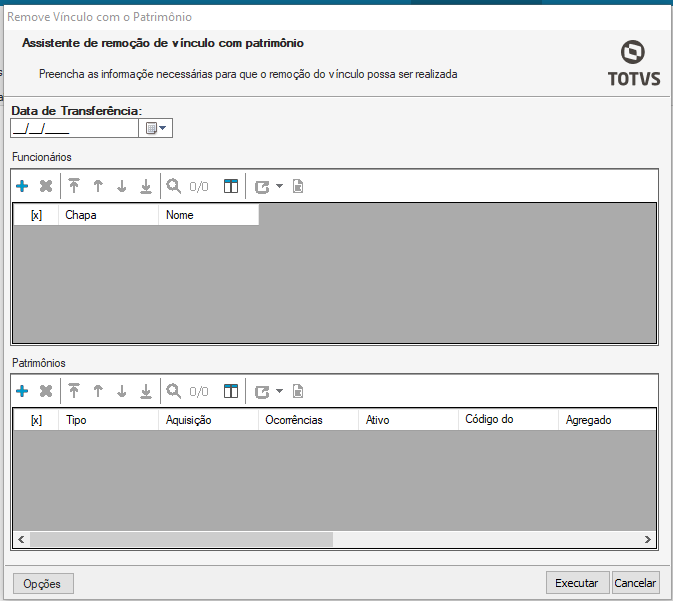Screen dimensions: 673x601
Task: Sort by the Chapa column header
Action: (107, 215)
